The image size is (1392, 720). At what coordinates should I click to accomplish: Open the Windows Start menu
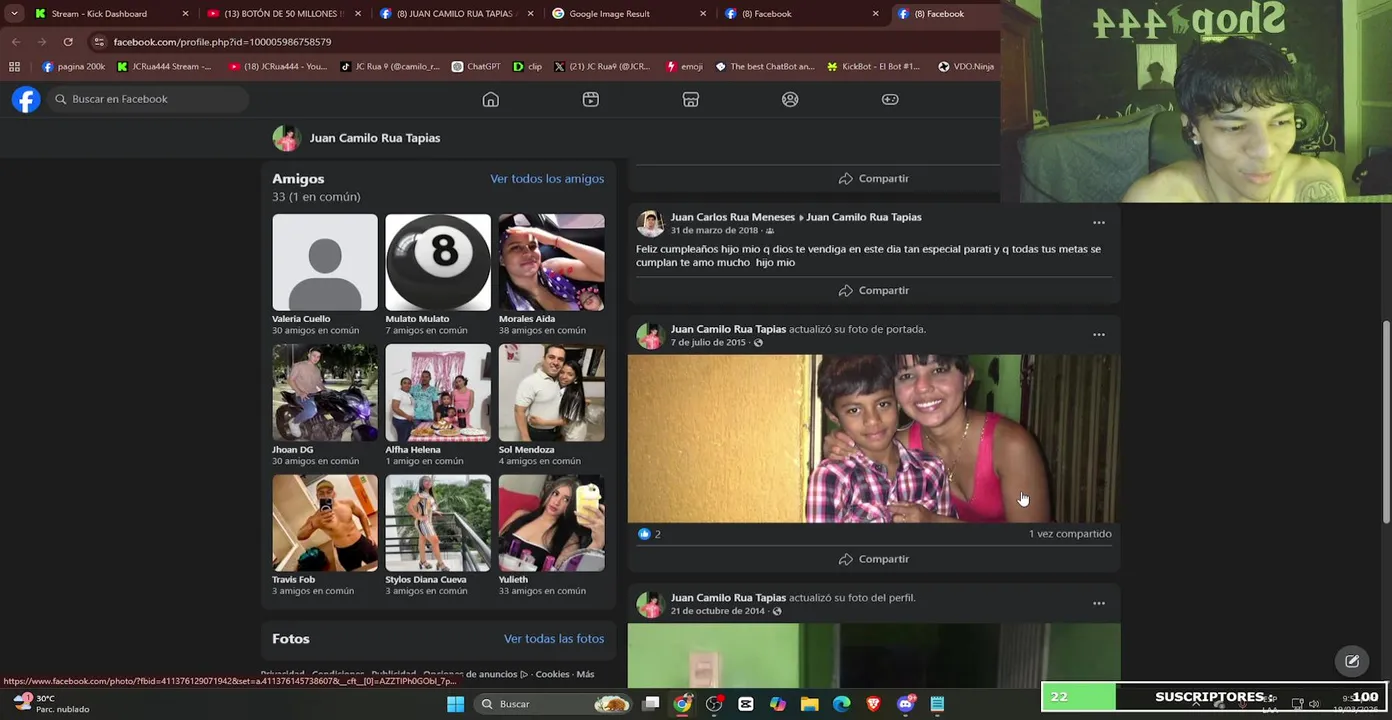pyautogui.click(x=455, y=704)
